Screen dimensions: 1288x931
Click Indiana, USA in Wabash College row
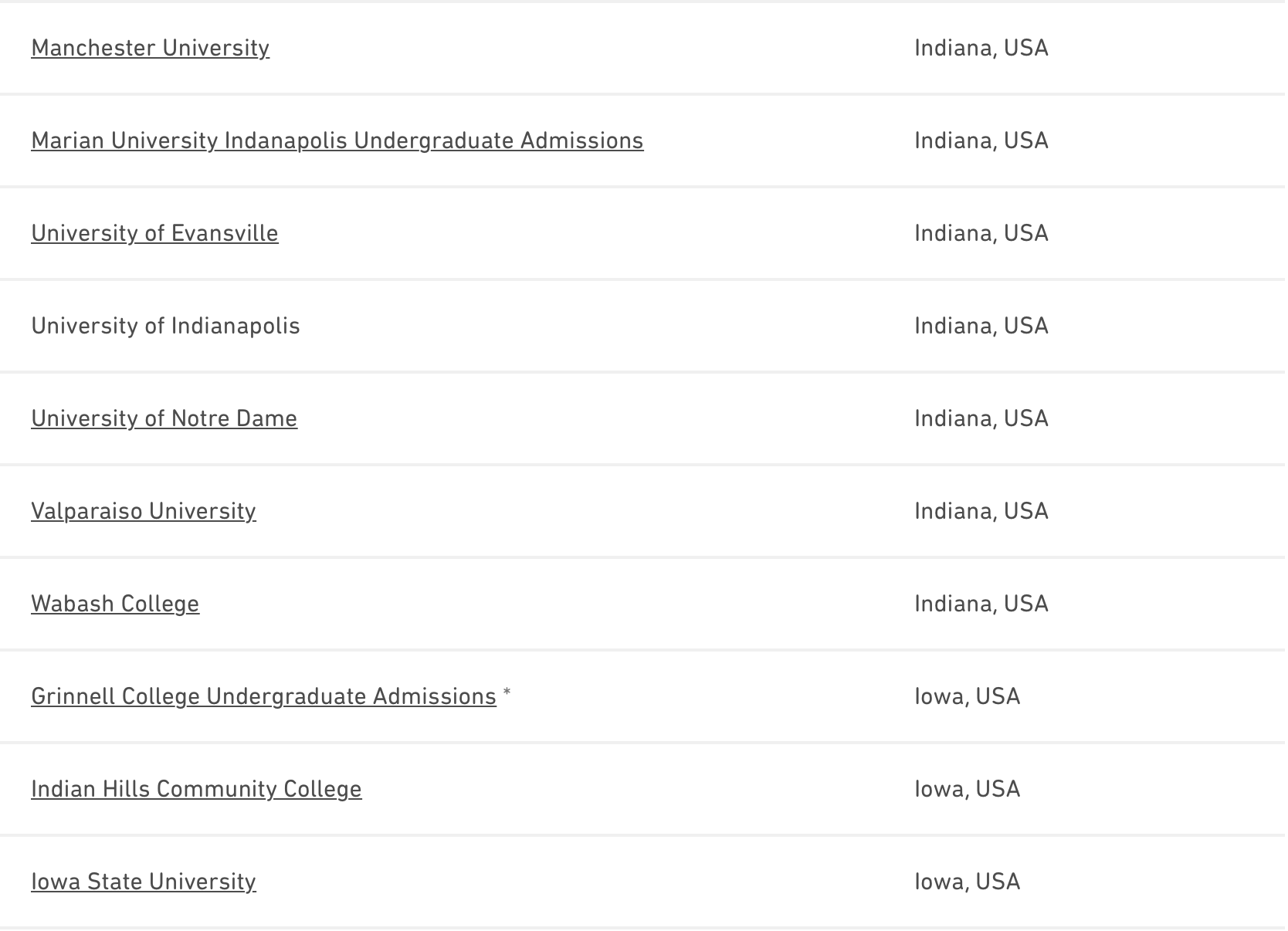tap(981, 604)
